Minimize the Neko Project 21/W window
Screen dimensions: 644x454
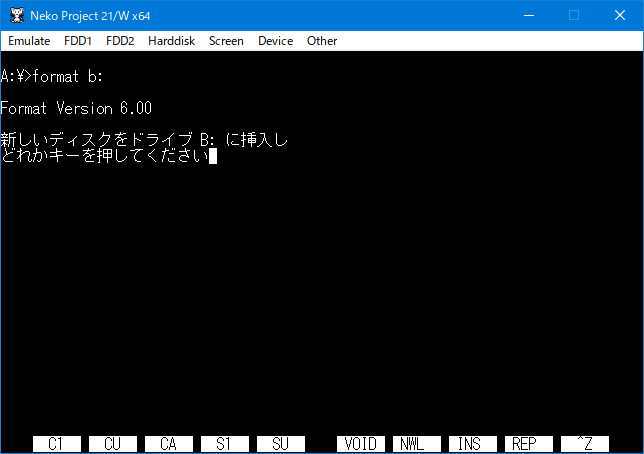(529, 16)
